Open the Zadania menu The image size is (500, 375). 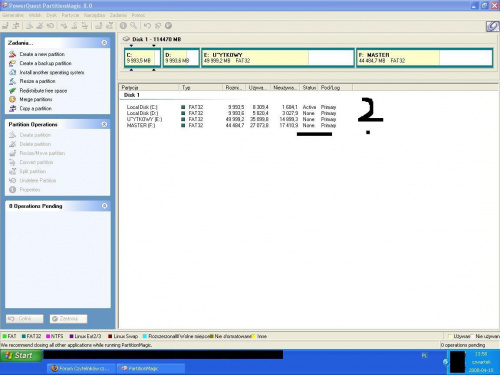point(118,15)
